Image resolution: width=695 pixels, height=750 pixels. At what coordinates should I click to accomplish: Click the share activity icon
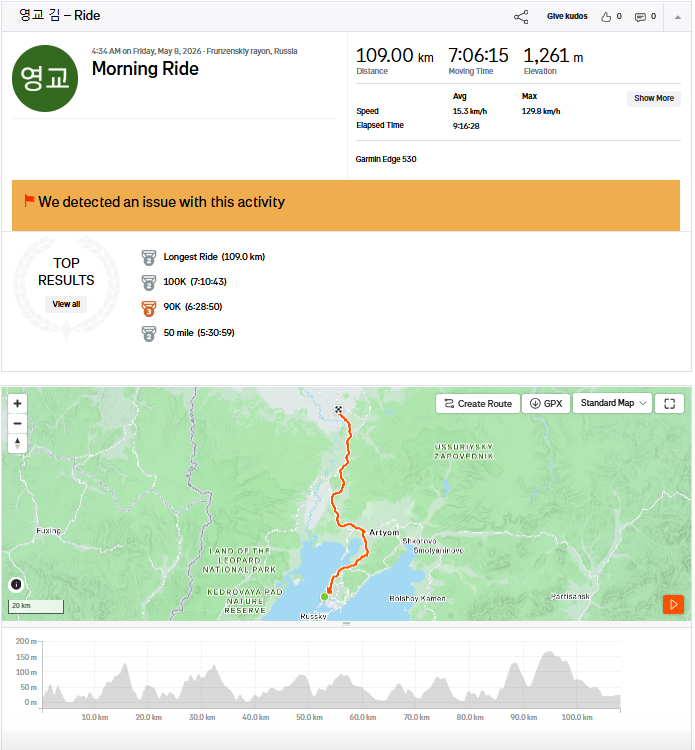coord(521,17)
